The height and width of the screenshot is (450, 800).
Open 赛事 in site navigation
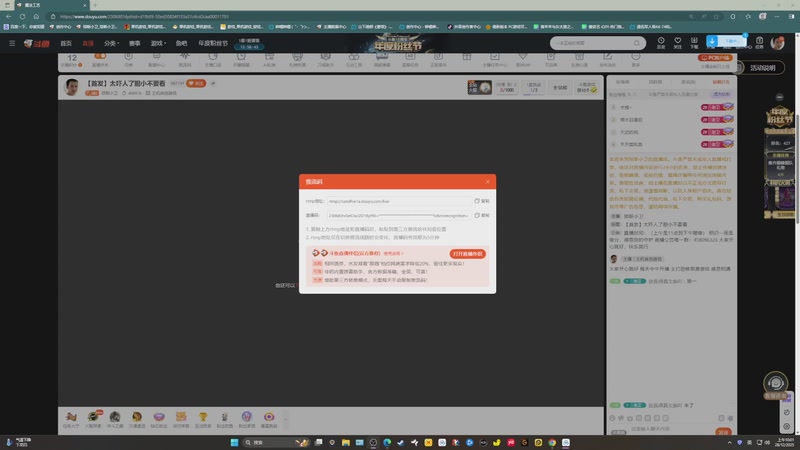click(x=135, y=43)
